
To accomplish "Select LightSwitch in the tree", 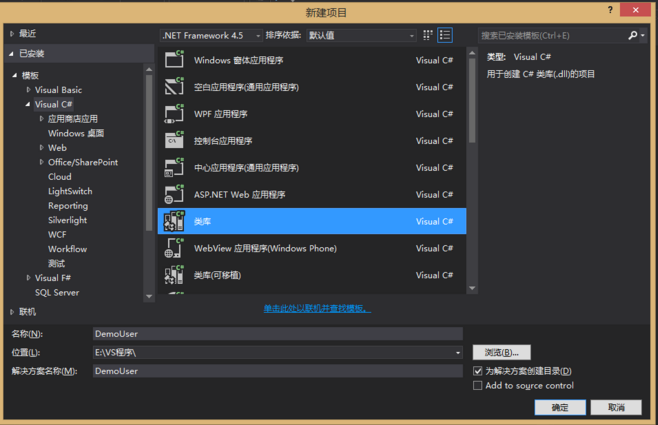I will point(70,191).
